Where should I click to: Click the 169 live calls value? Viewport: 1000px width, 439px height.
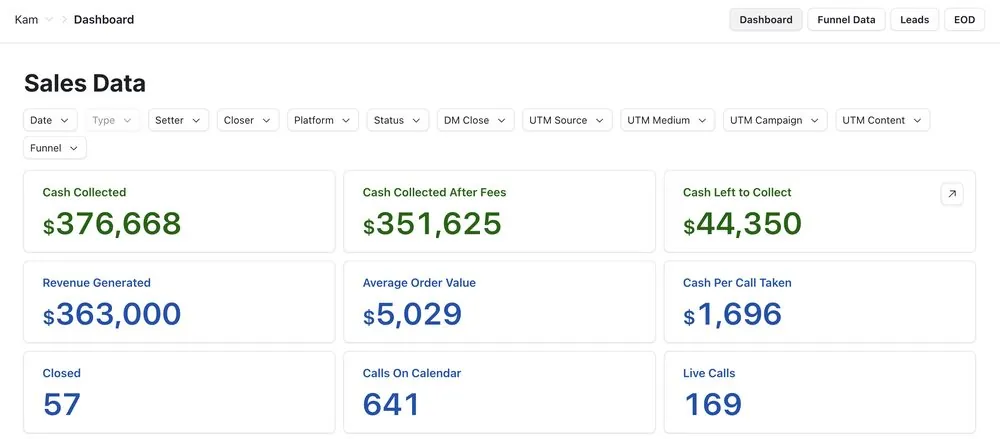click(713, 405)
